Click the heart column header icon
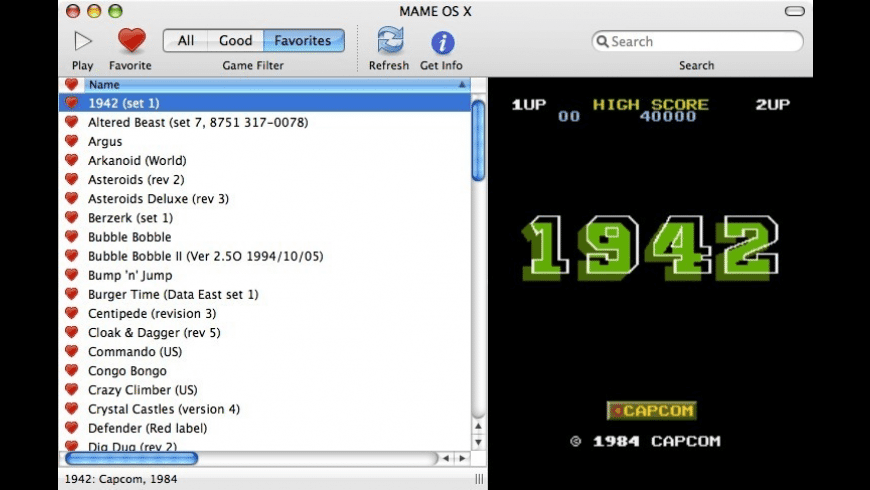 point(71,84)
